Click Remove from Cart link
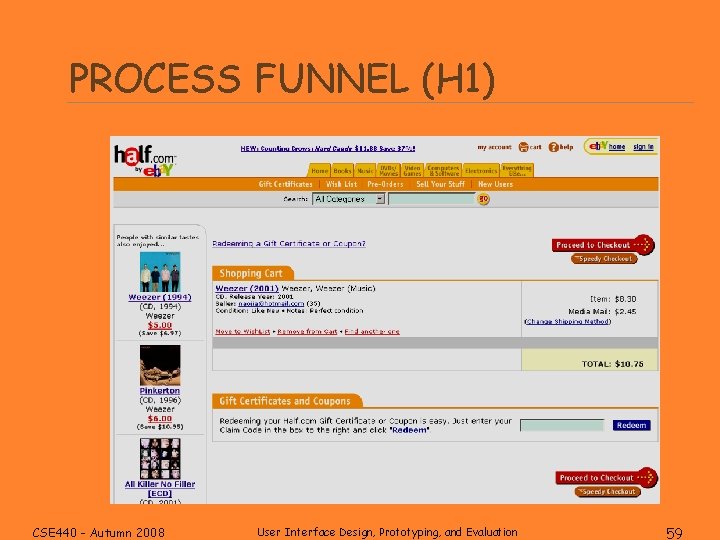 307,332
